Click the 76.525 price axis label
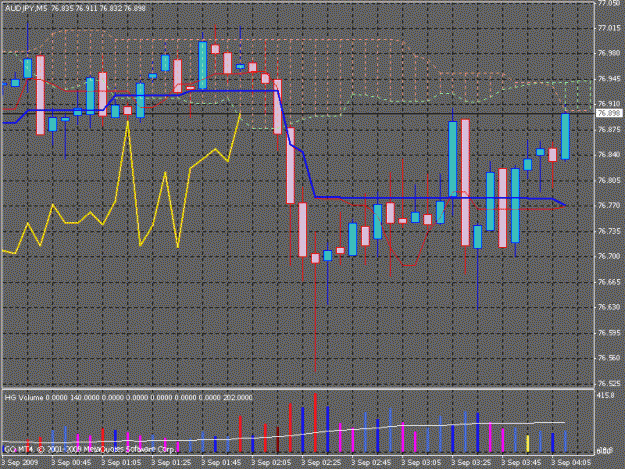625x469 pixels. pos(609,383)
